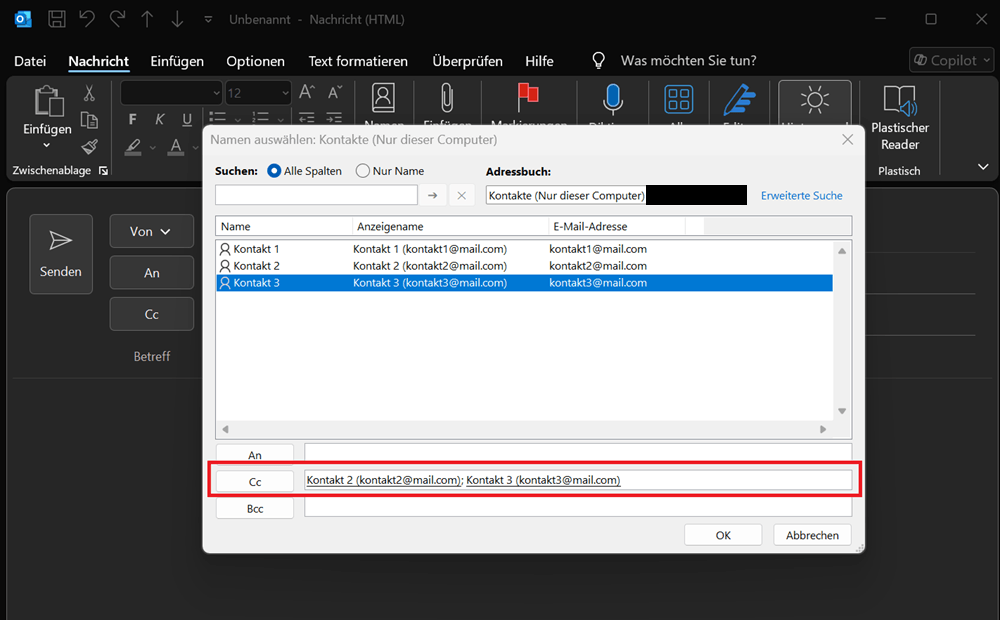Click the paperclip attach file icon

click(x=447, y=99)
